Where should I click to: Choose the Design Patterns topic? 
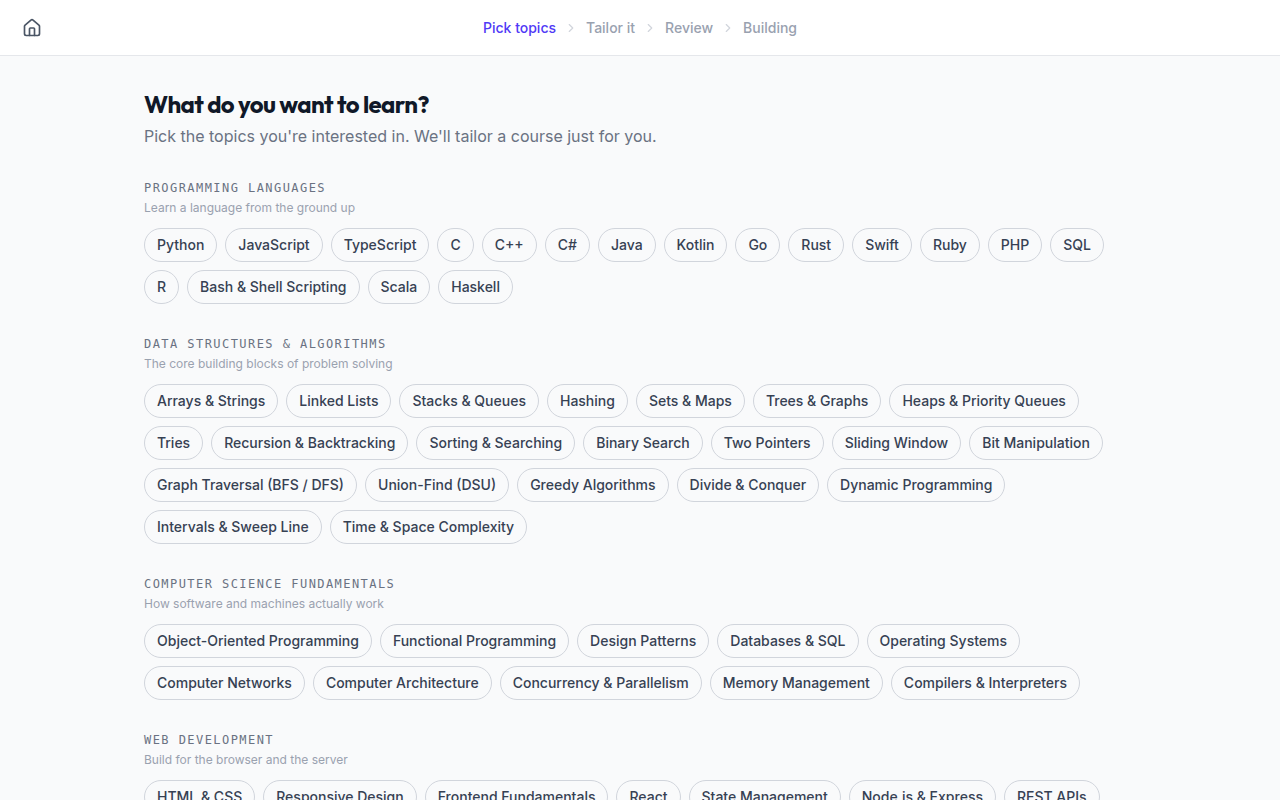coord(643,641)
